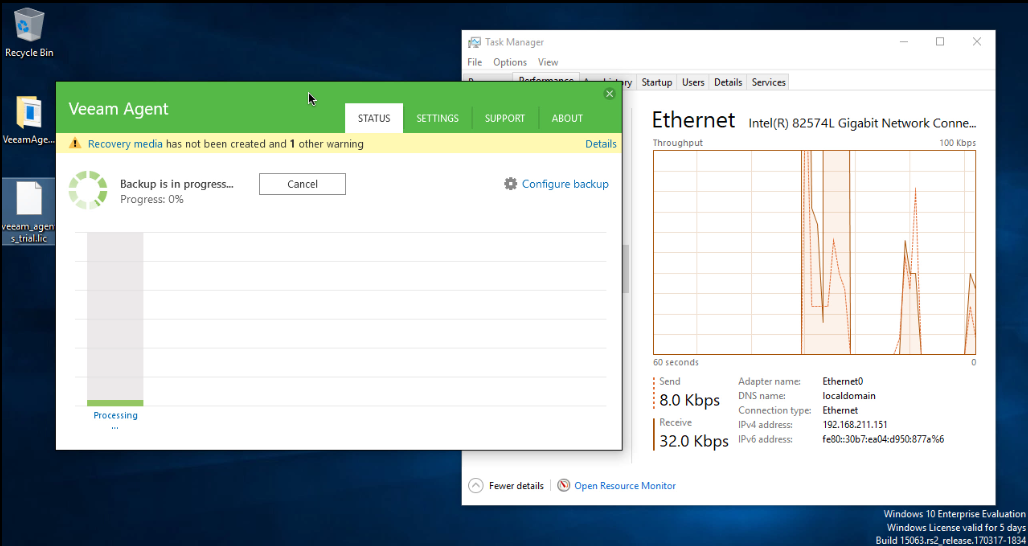The width and height of the screenshot is (1028, 546).
Task: Collapse Task Manager with Fewer details arrow
Action: coord(475,486)
